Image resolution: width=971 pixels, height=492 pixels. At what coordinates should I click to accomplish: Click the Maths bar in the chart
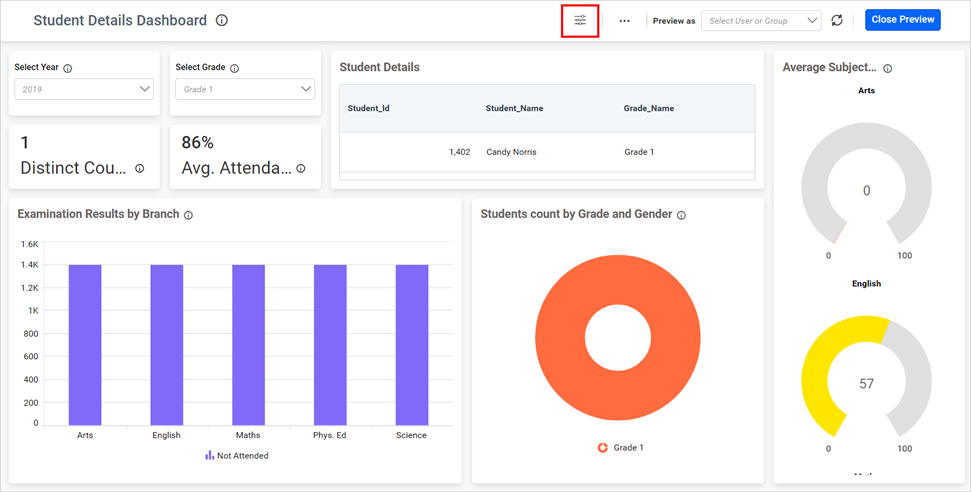point(248,345)
